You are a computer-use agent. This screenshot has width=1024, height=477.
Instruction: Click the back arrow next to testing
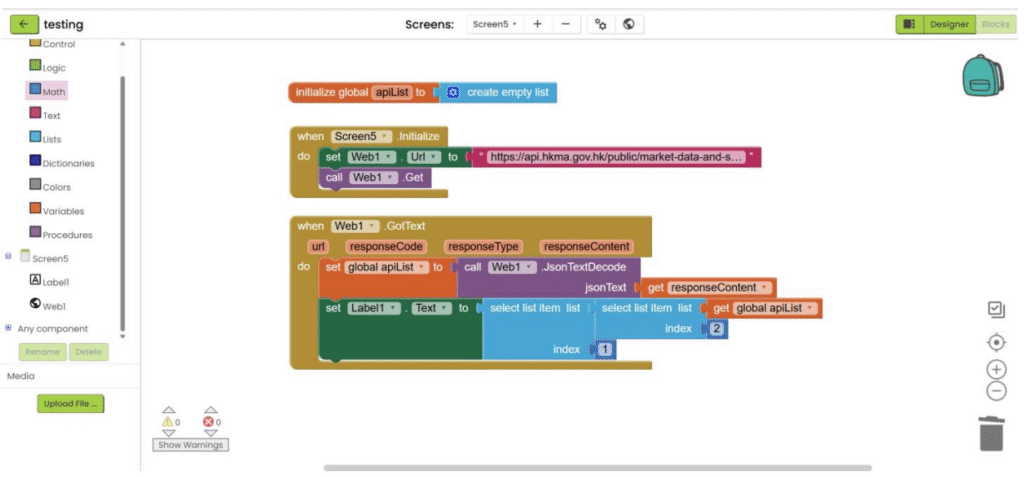click(24, 24)
